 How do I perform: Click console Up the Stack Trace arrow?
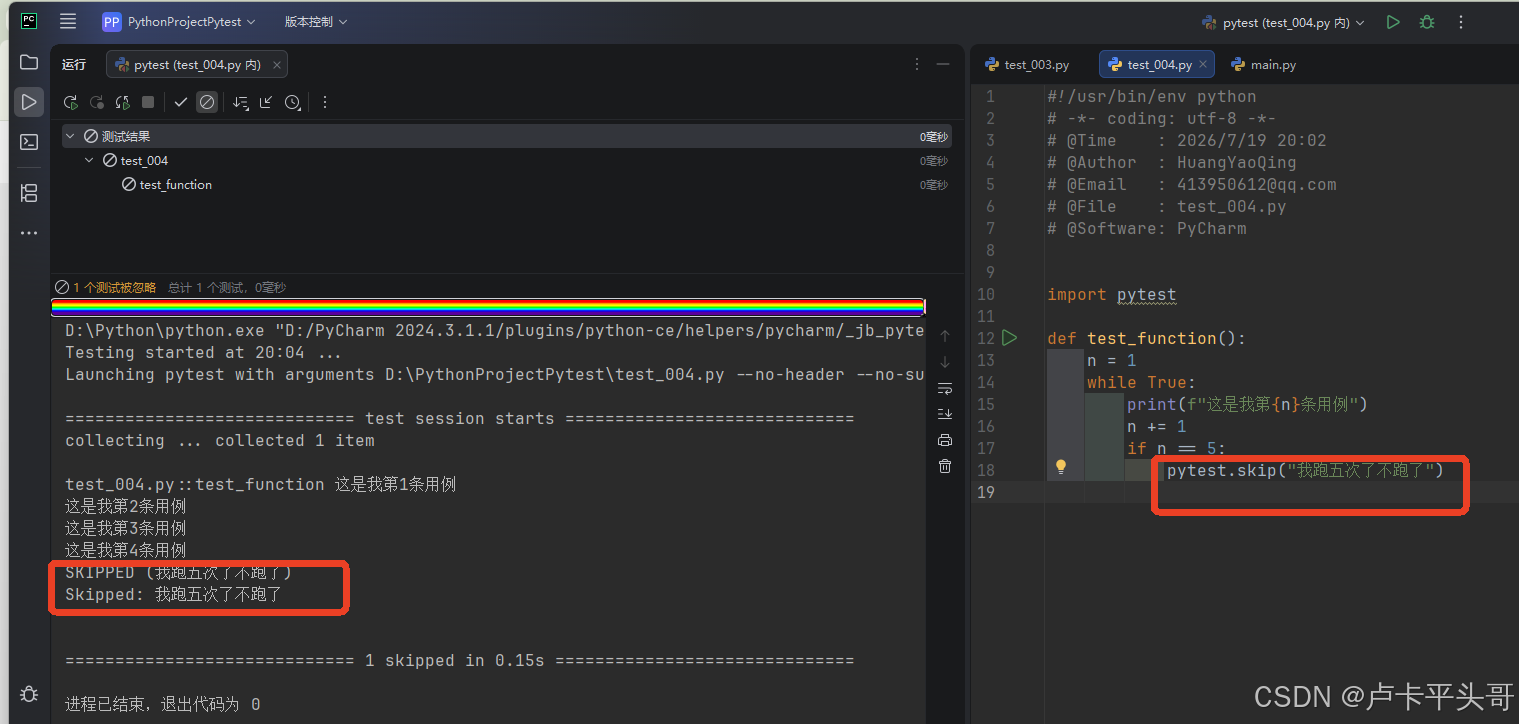(945, 336)
